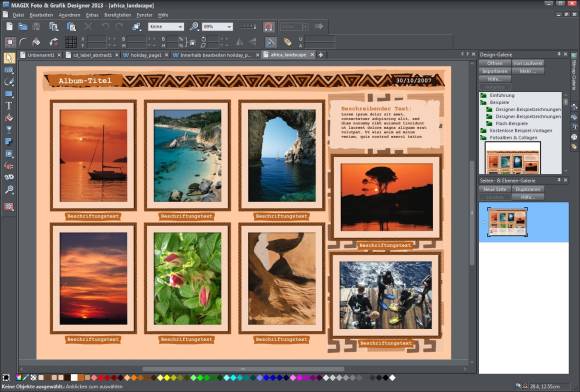This screenshot has height=392, width=580.
Task: Select the sailboat sunset photo
Action: tap(93, 155)
